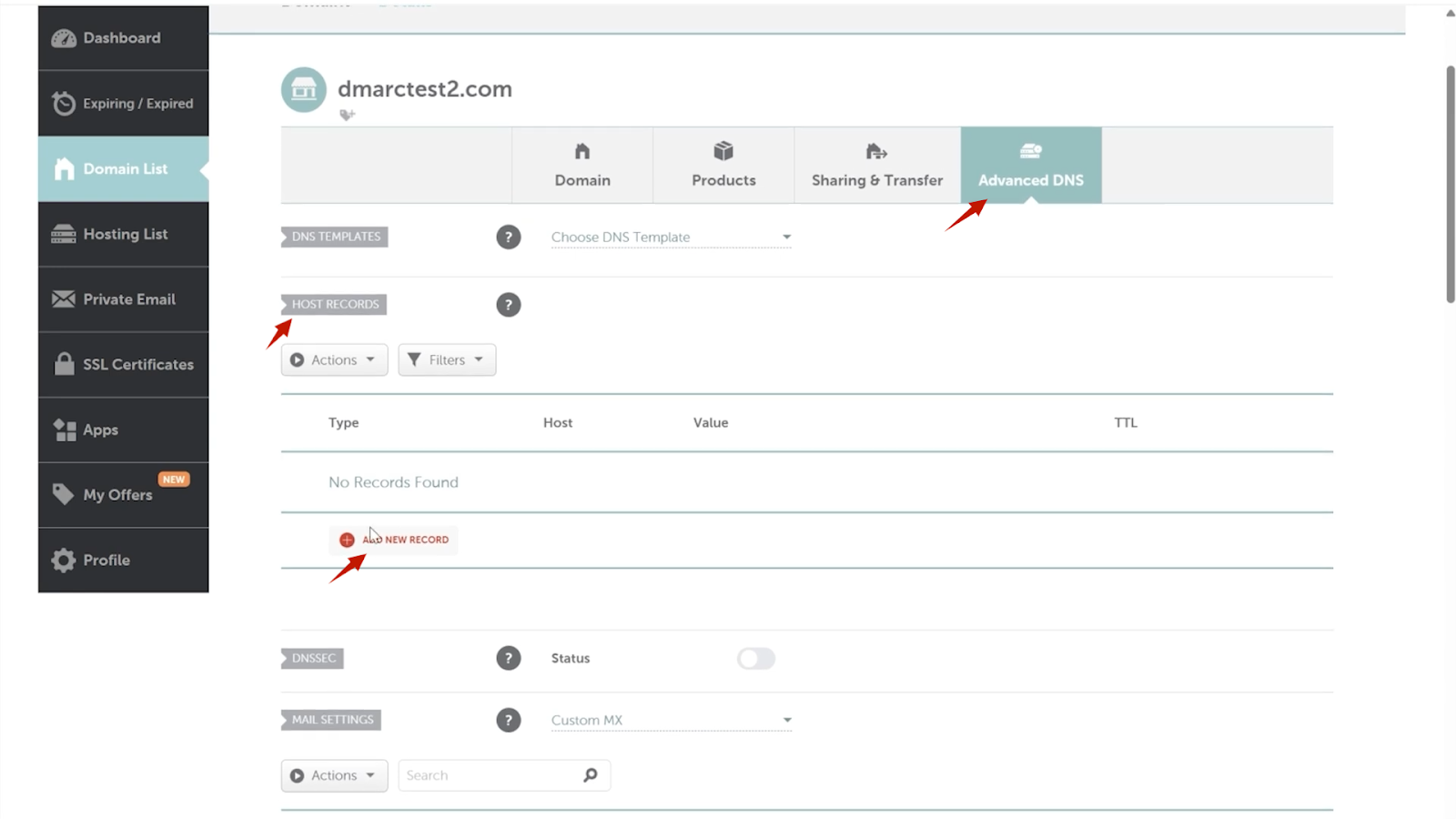Click the page vertical scrollbar thumb
The image size is (1456, 819).
[x=1451, y=182]
